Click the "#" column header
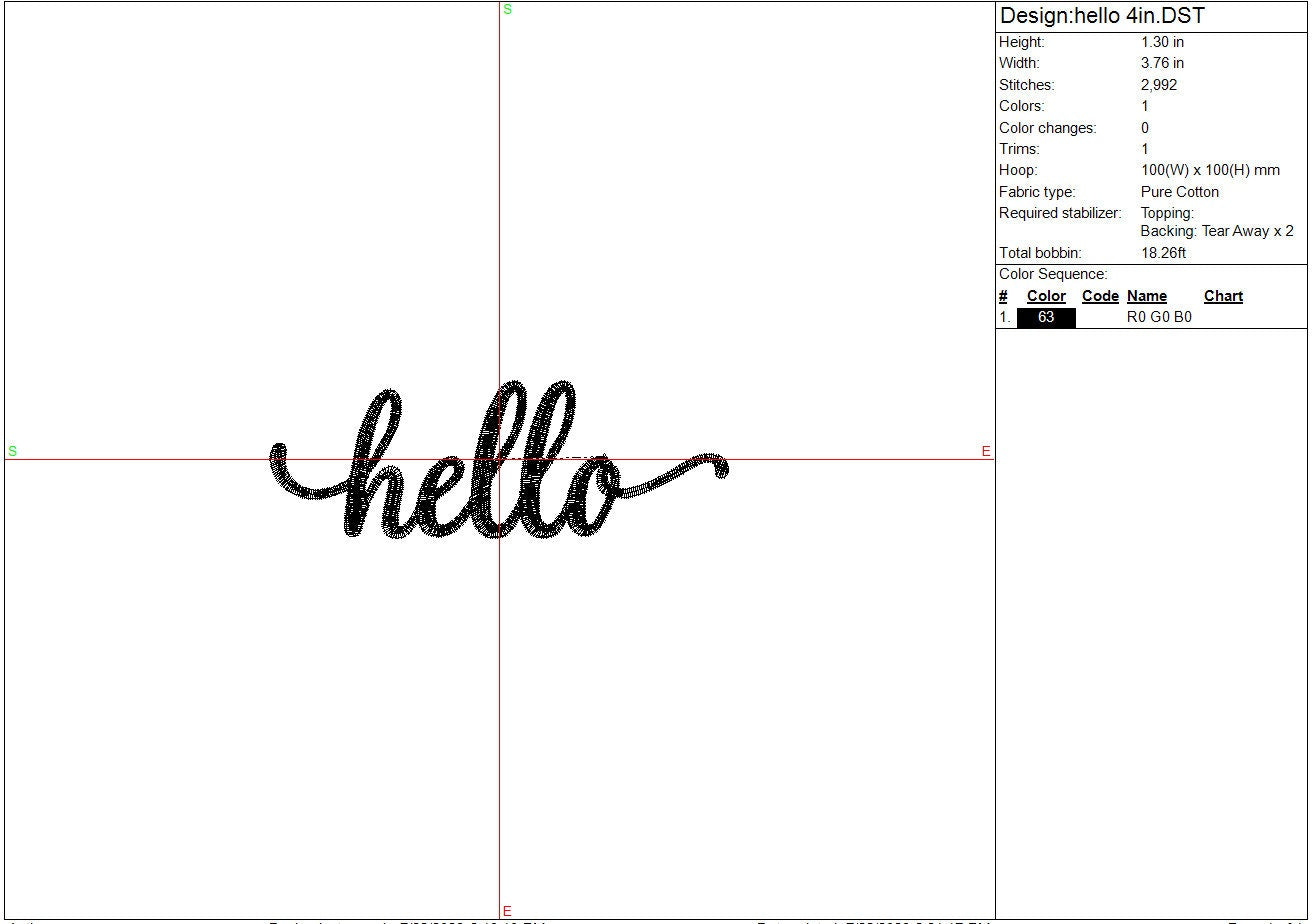The image size is (1312, 924). point(1003,296)
